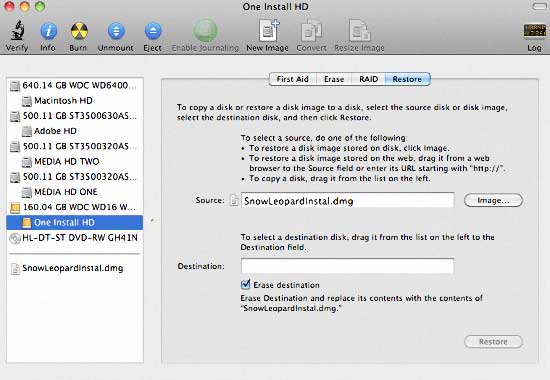Click the yellow minimize window button

25,6
